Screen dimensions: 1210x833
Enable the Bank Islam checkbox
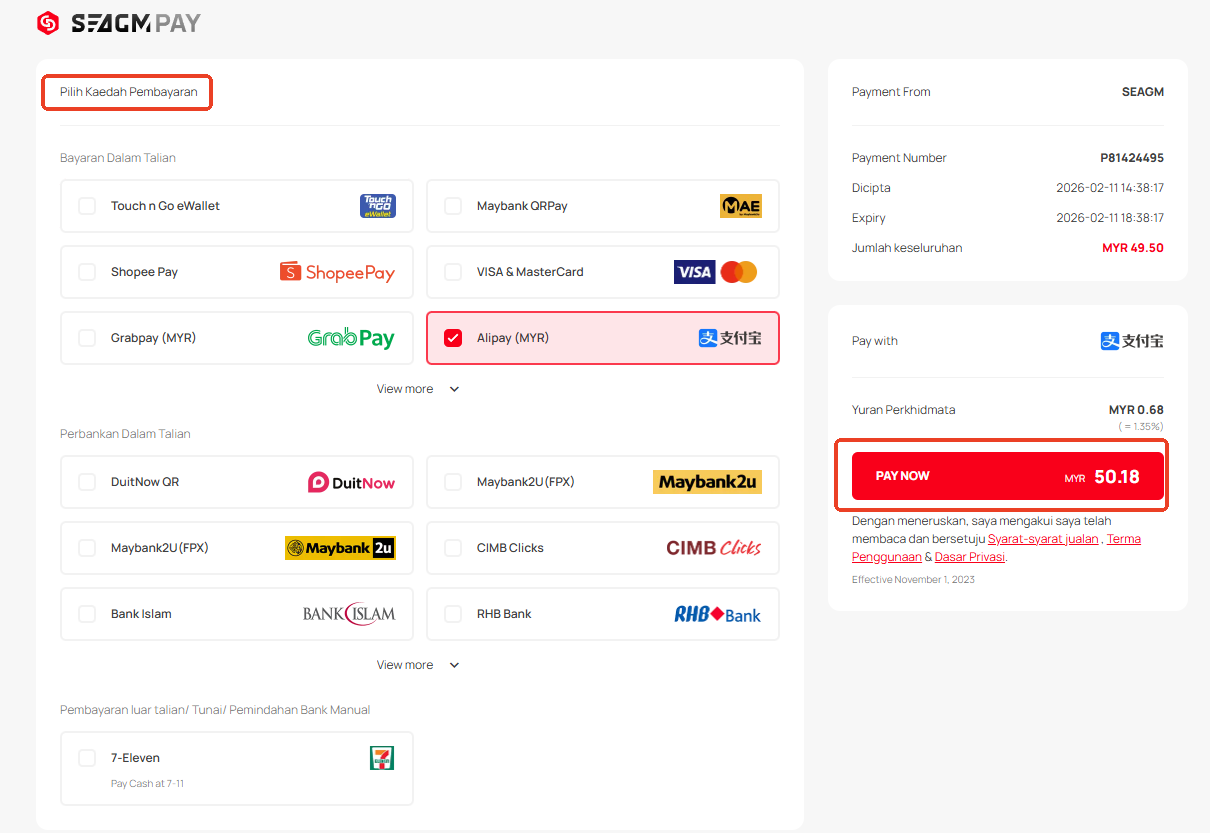click(87, 614)
